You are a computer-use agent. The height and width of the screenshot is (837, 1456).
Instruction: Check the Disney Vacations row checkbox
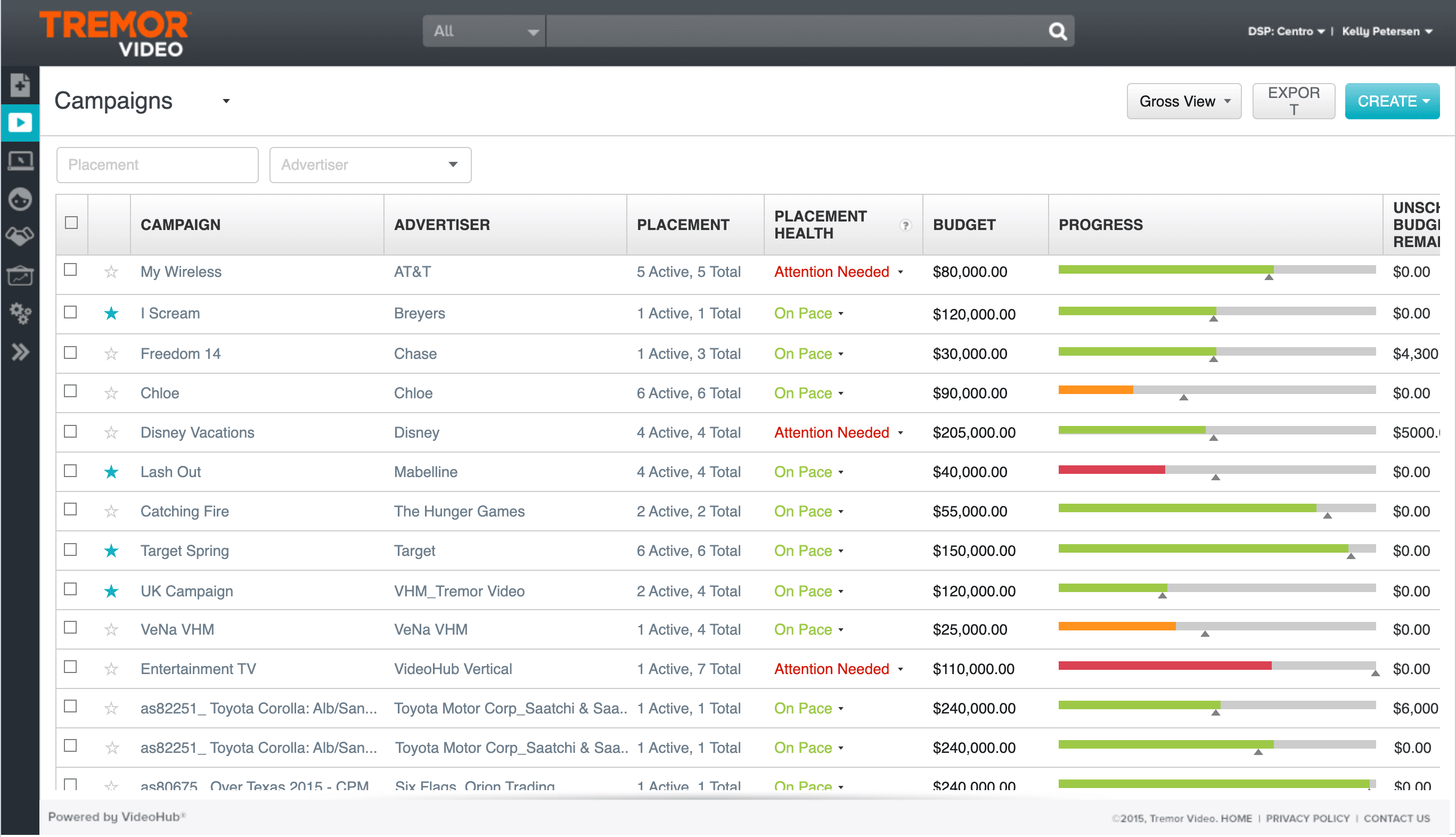(x=70, y=431)
